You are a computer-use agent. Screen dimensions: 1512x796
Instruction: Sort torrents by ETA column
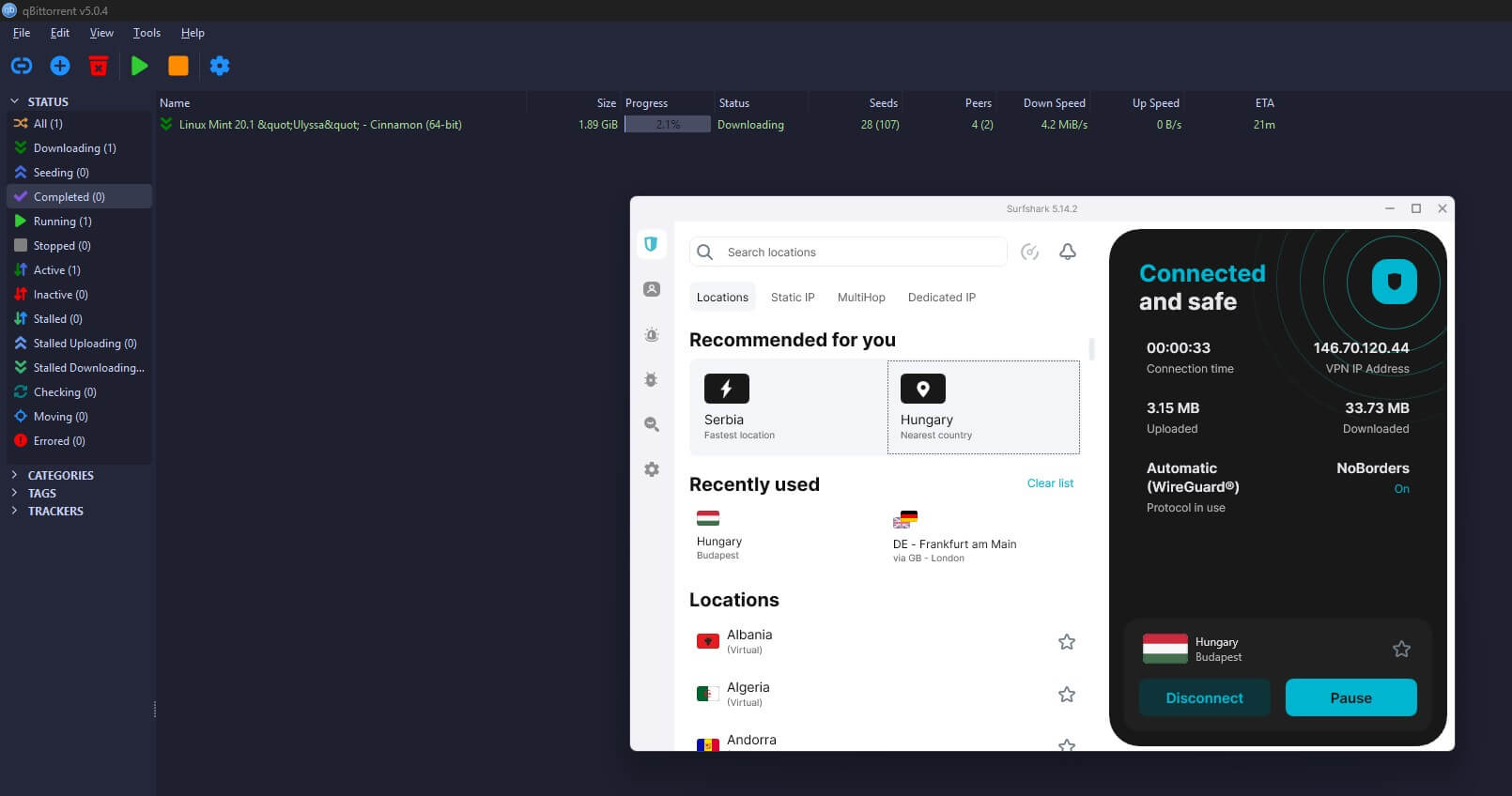[1264, 103]
